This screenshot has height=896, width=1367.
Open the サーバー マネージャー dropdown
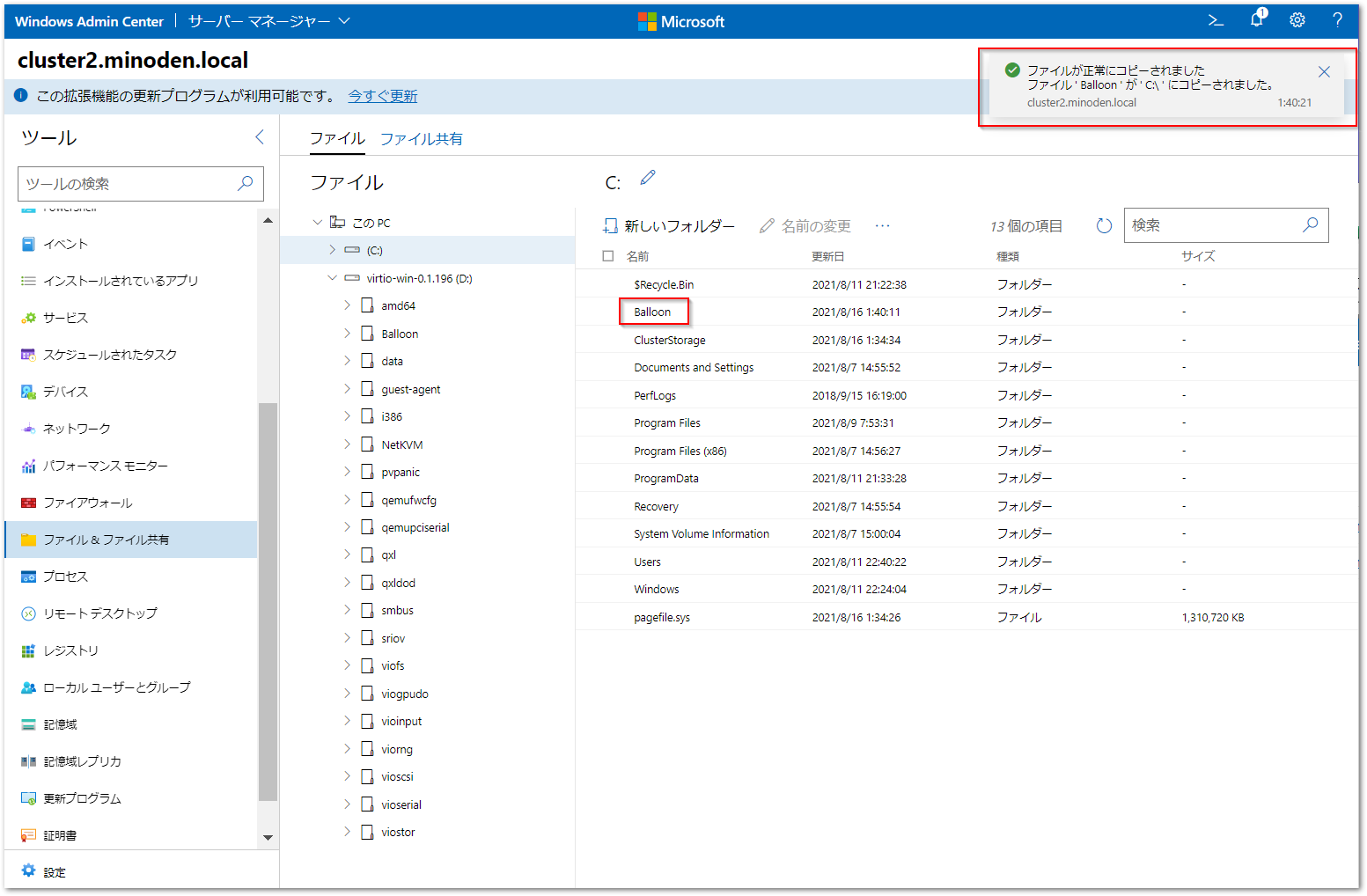pyautogui.click(x=269, y=21)
